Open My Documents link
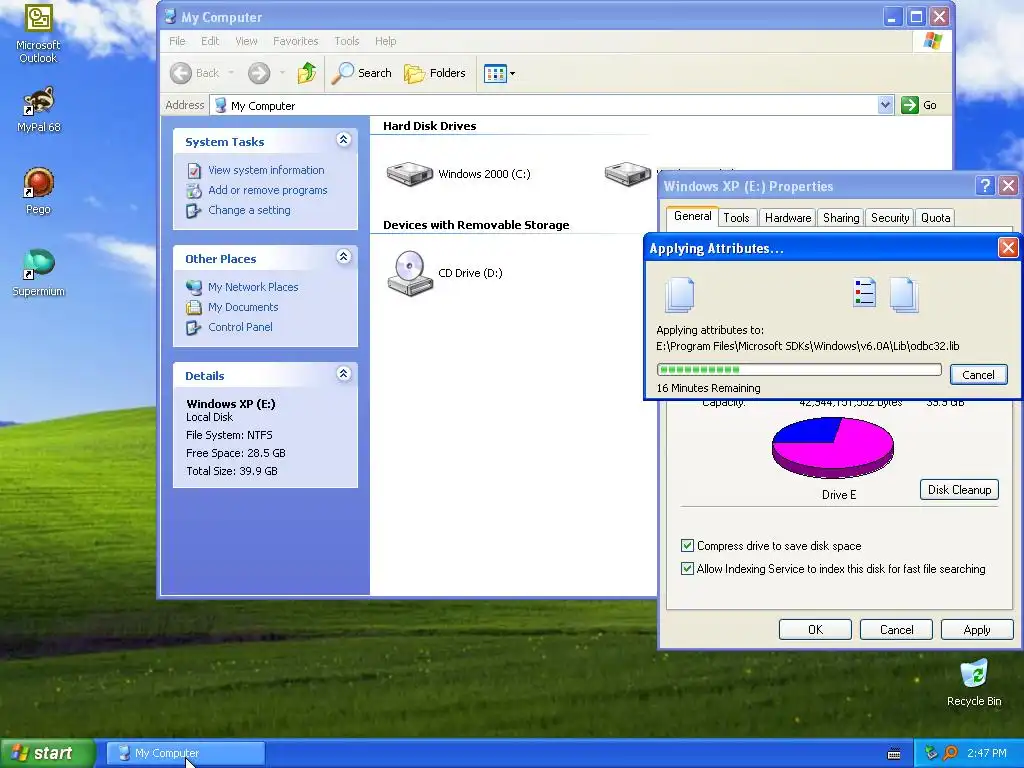1024x768 pixels. click(243, 307)
